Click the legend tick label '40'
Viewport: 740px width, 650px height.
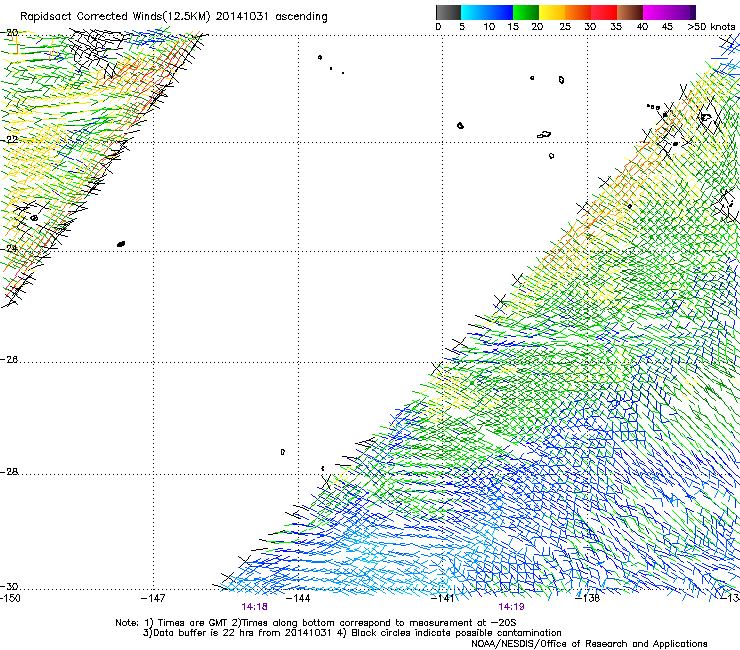[642, 27]
